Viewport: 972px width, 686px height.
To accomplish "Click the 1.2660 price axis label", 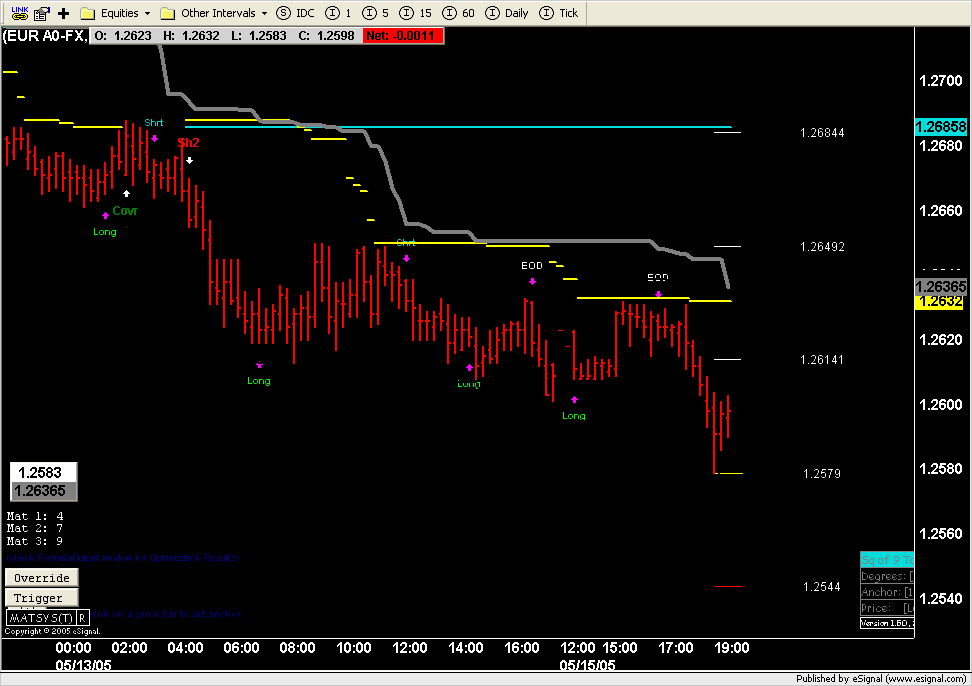I will (x=940, y=211).
